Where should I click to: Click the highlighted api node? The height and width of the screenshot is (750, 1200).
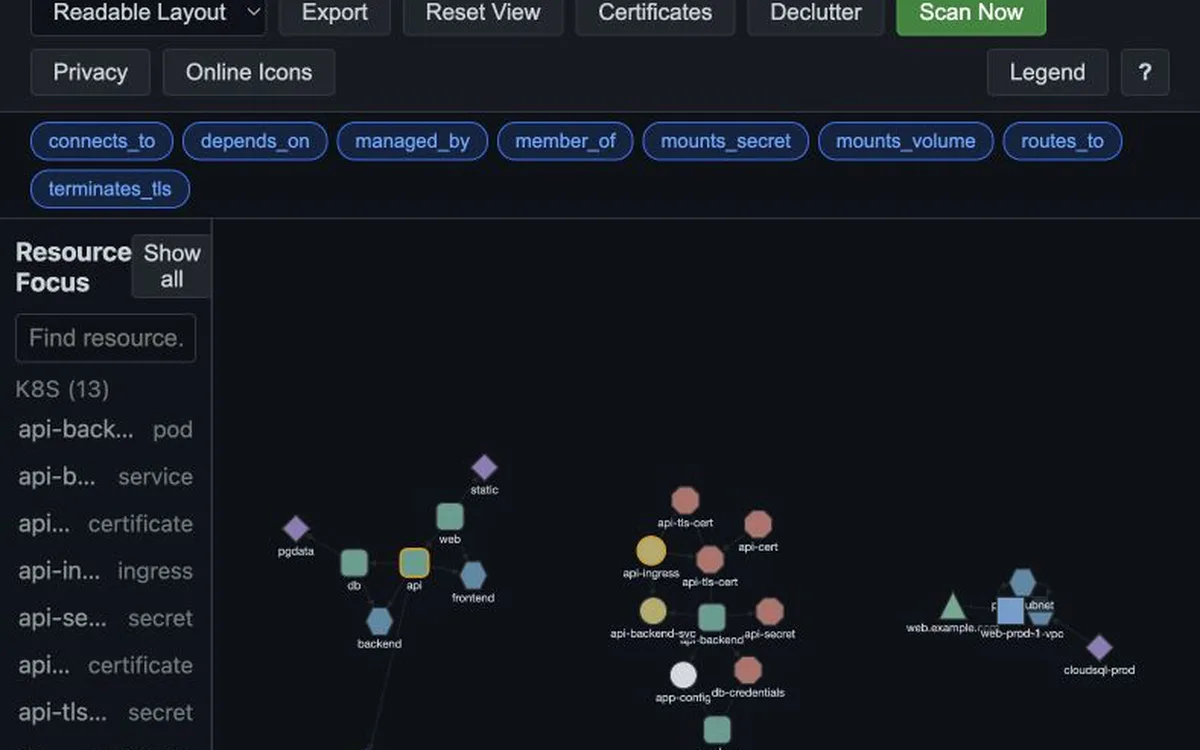click(414, 563)
